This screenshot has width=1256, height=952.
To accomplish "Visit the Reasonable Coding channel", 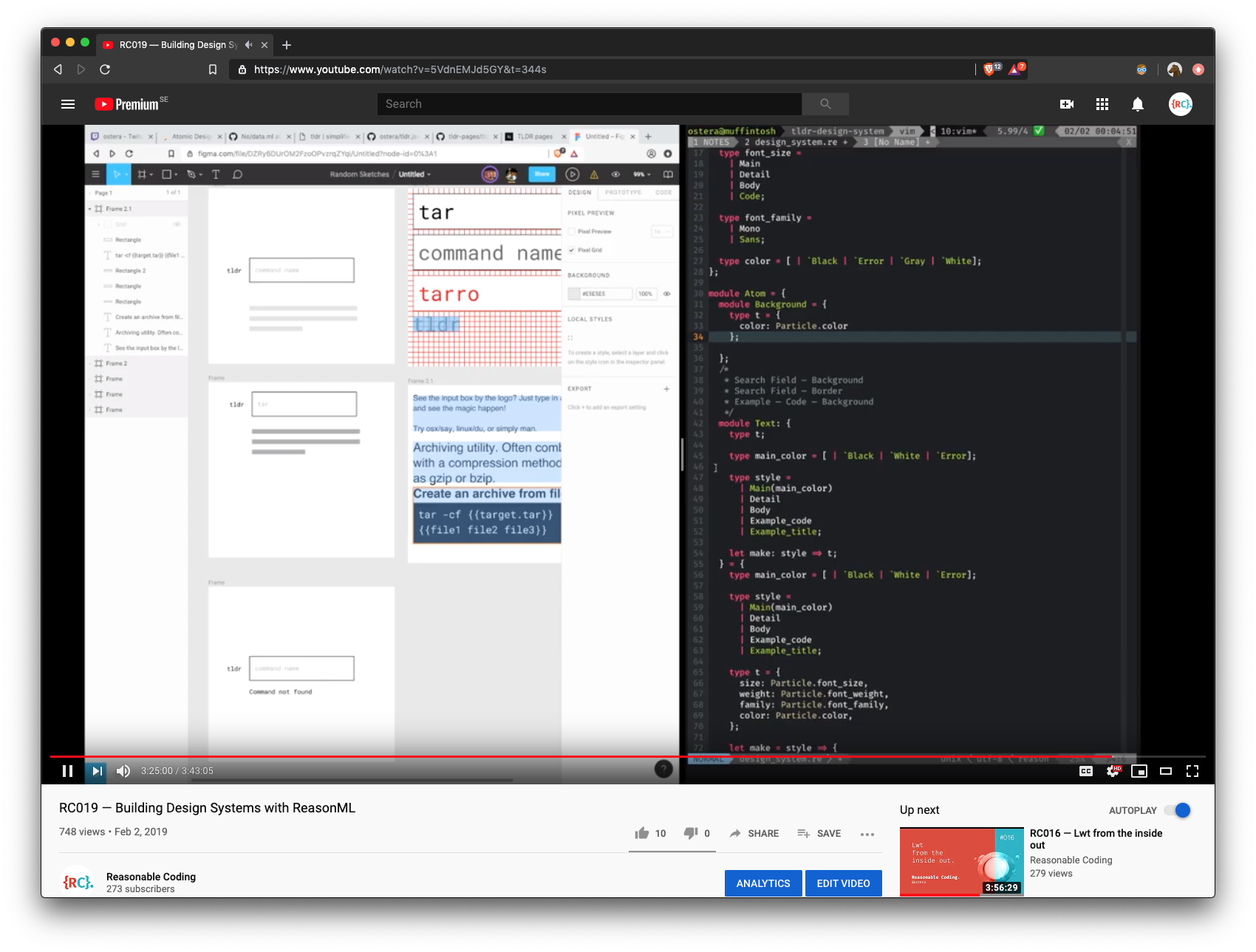I will 151,876.
